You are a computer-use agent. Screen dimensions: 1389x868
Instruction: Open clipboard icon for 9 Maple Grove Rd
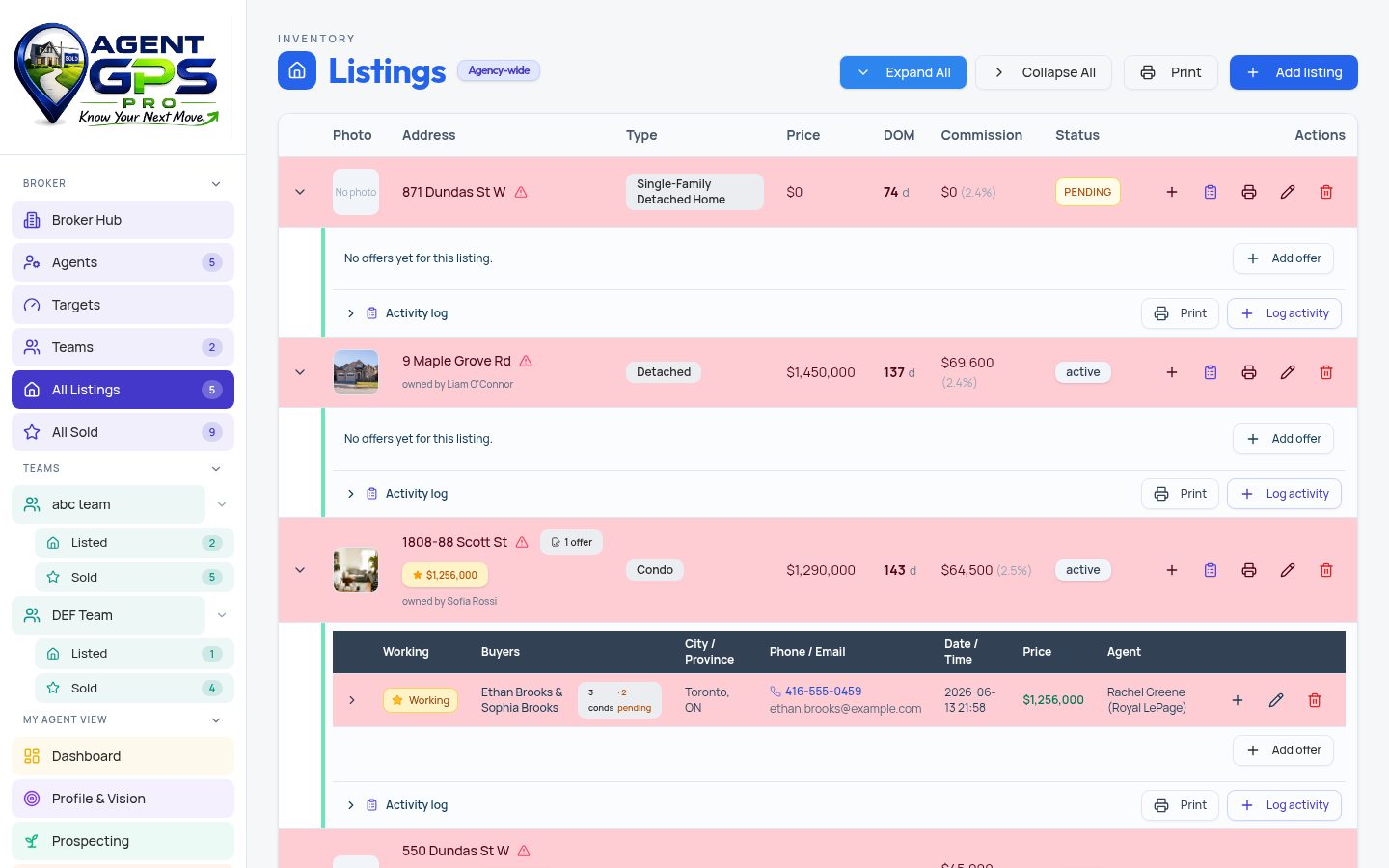[x=1211, y=372]
